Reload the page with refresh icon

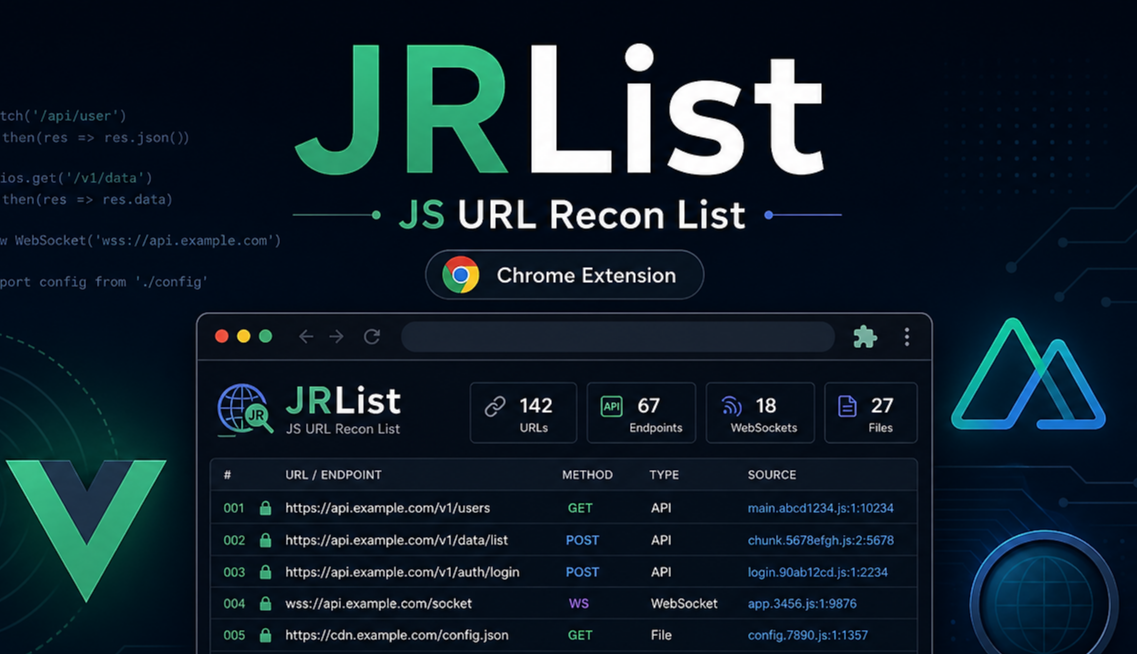pos(372,336)
